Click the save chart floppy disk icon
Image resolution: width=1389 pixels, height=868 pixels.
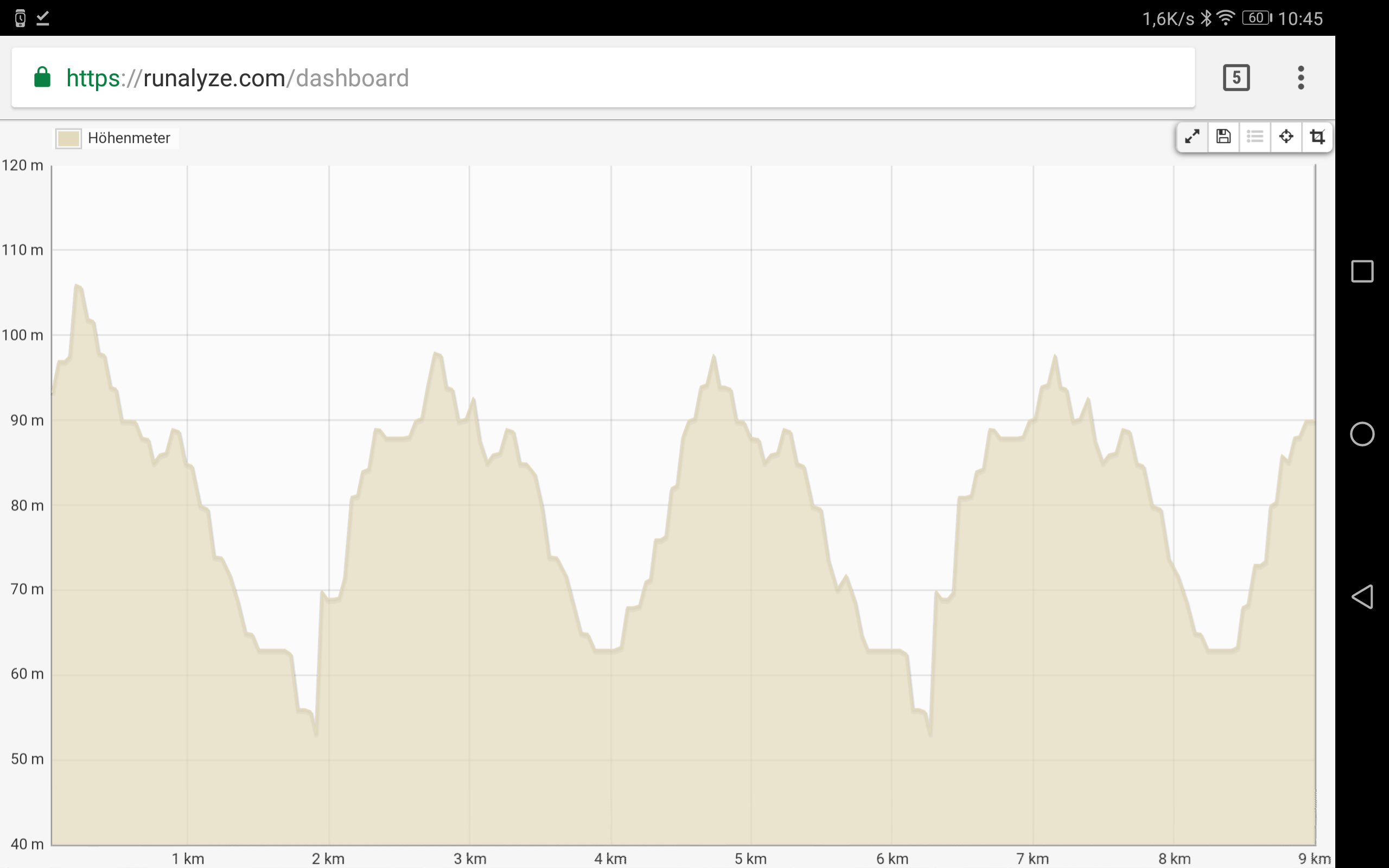pyautogui.click(x=1223, y=137)
